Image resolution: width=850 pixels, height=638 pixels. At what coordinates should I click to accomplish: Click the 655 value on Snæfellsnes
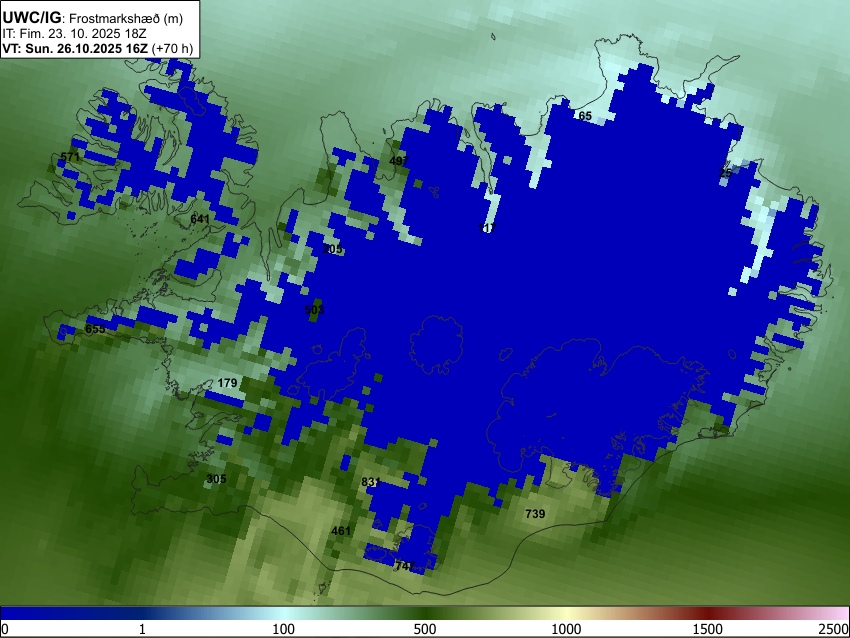click(x=95, y=329)
